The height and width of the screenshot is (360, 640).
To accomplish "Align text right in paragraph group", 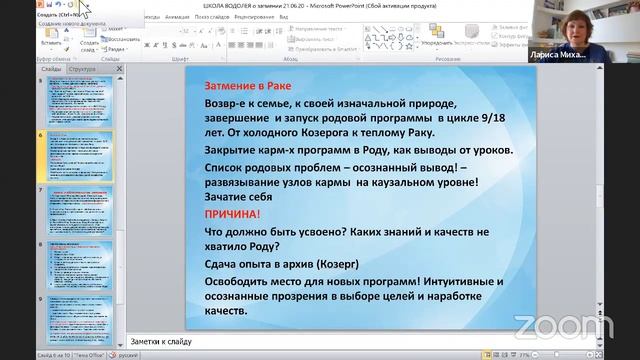I will (250, 45).
